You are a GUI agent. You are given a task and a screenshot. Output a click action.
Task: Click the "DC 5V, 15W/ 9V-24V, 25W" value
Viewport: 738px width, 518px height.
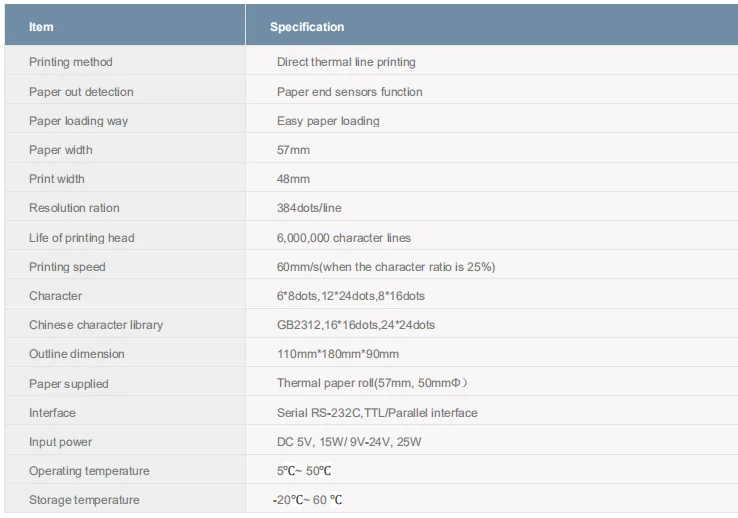tap(347, 442)
